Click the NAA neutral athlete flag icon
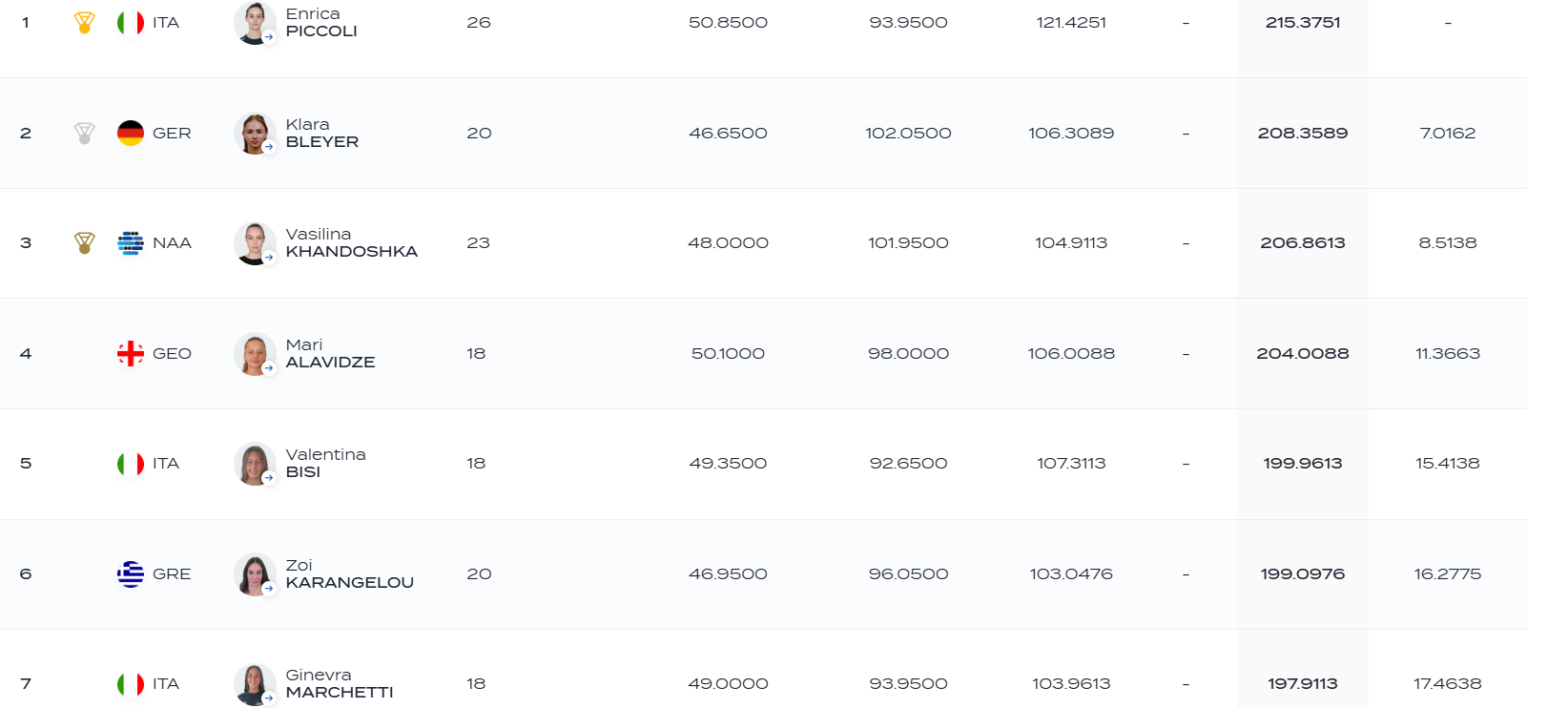The image size is (1568, 708). coord(131,243)
